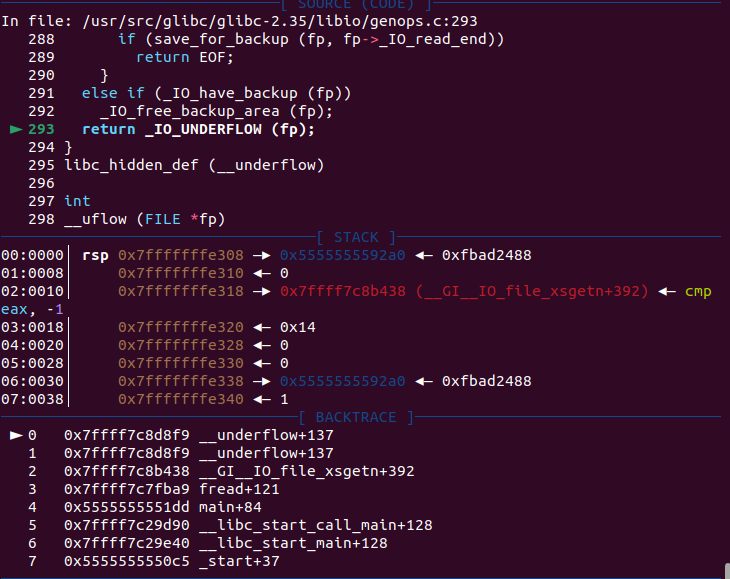
Task: Click libc_hidden_def (__underflow) on line 295
Action: coord(194,165)
